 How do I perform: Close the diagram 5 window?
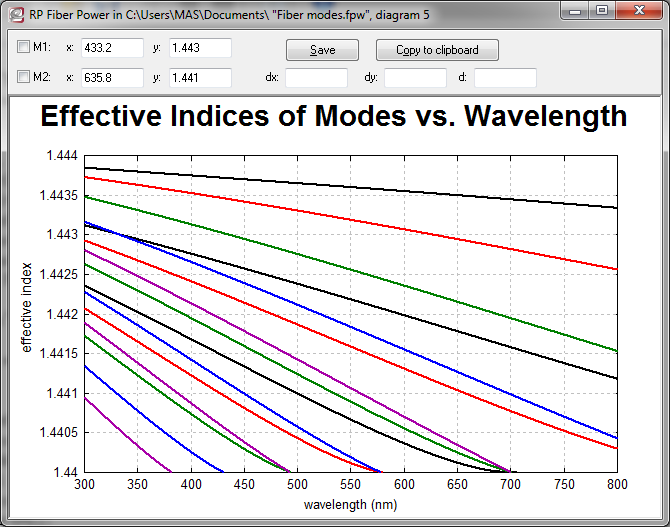pyautogui.click(x=638, y=11)
